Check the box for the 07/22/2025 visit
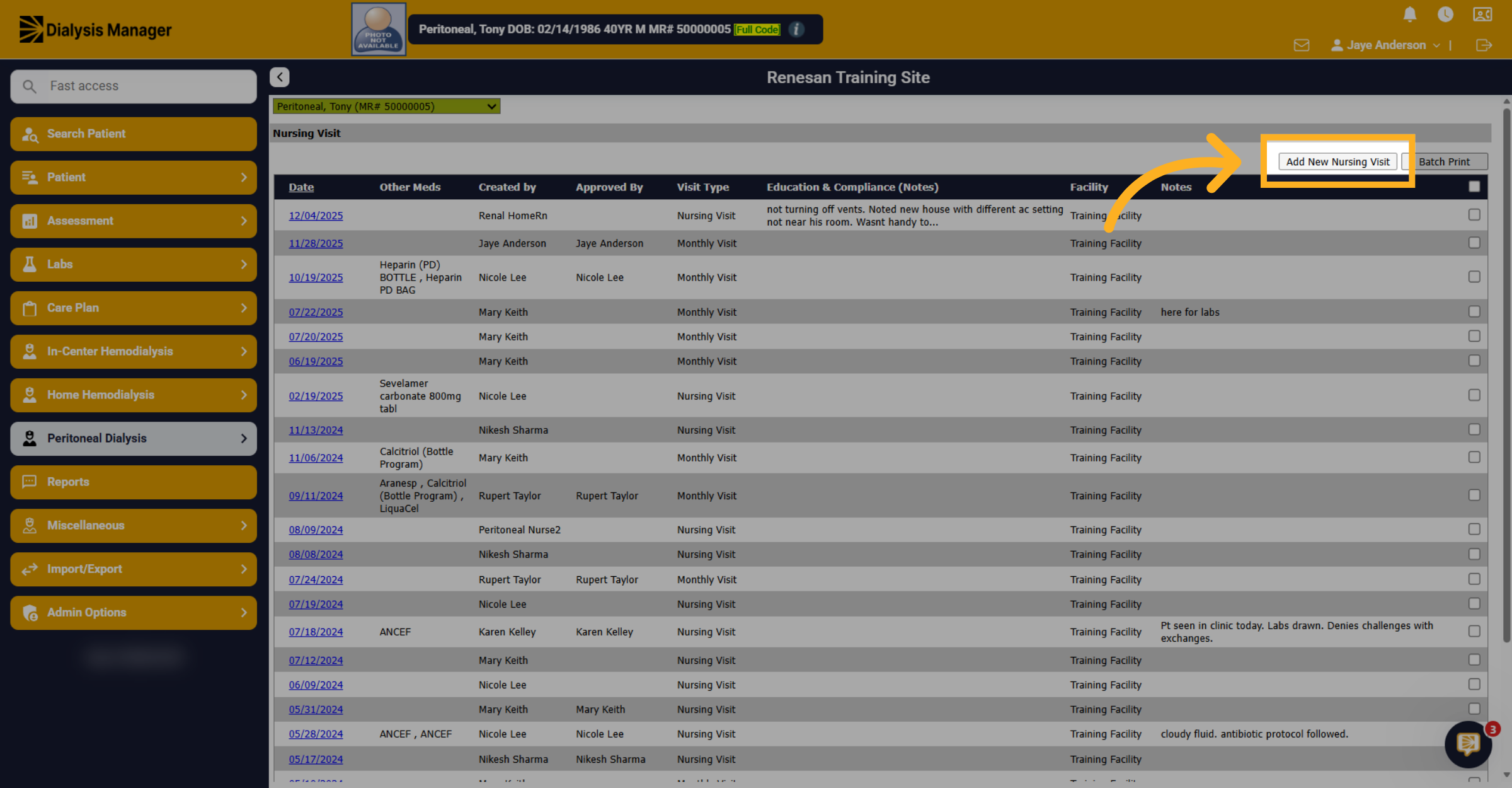This screenshot has height=788, width=1512. coord(1474,311)
